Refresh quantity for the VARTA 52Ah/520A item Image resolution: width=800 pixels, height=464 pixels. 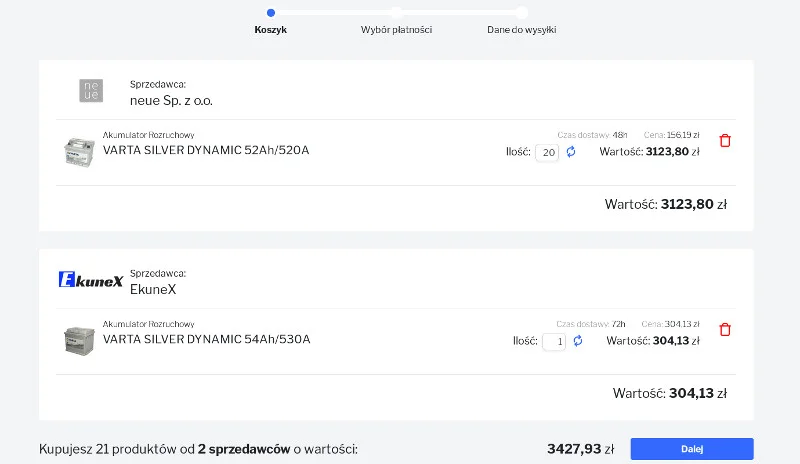[571, 152]
